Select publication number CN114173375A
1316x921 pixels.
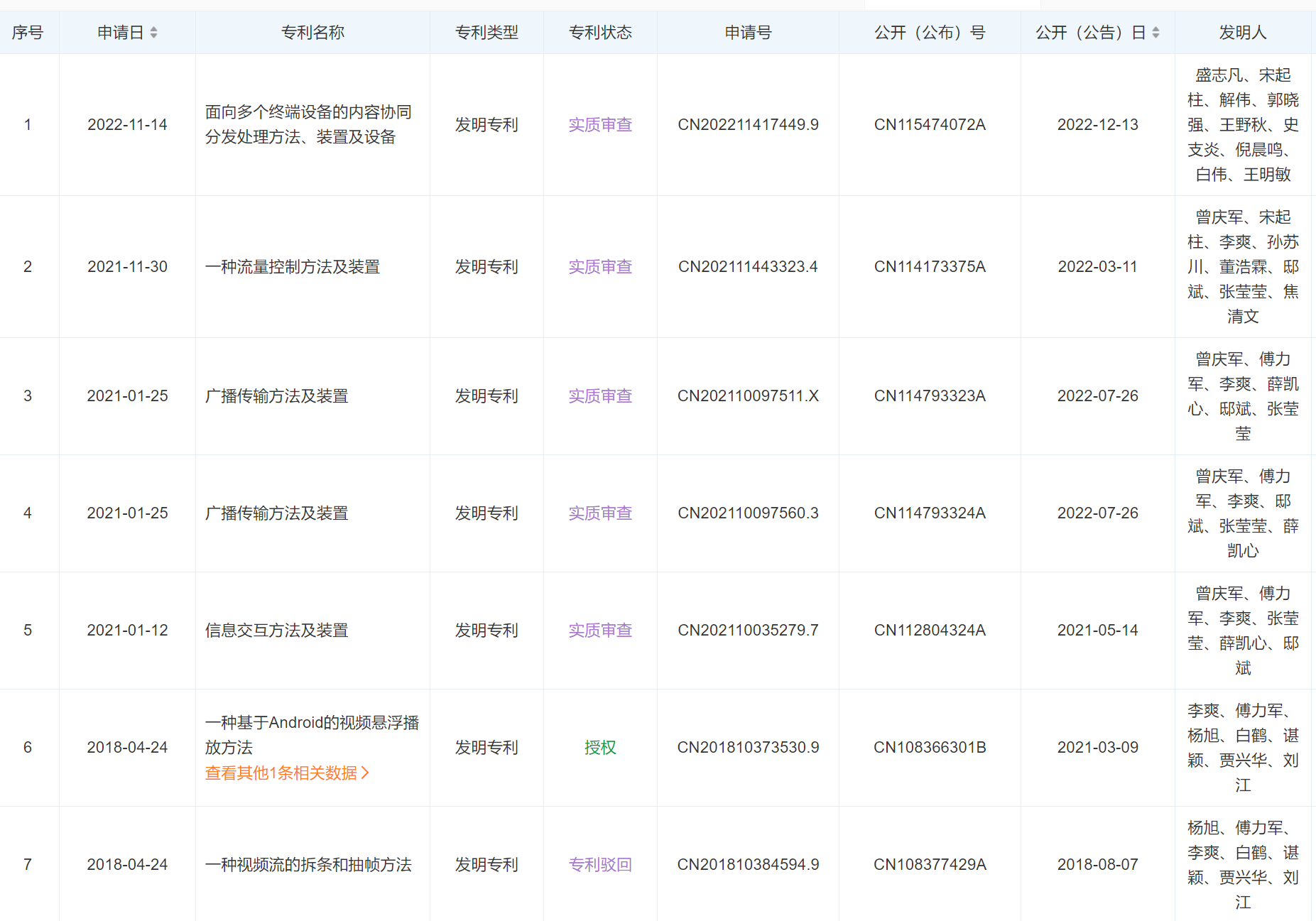click(930, 267)
